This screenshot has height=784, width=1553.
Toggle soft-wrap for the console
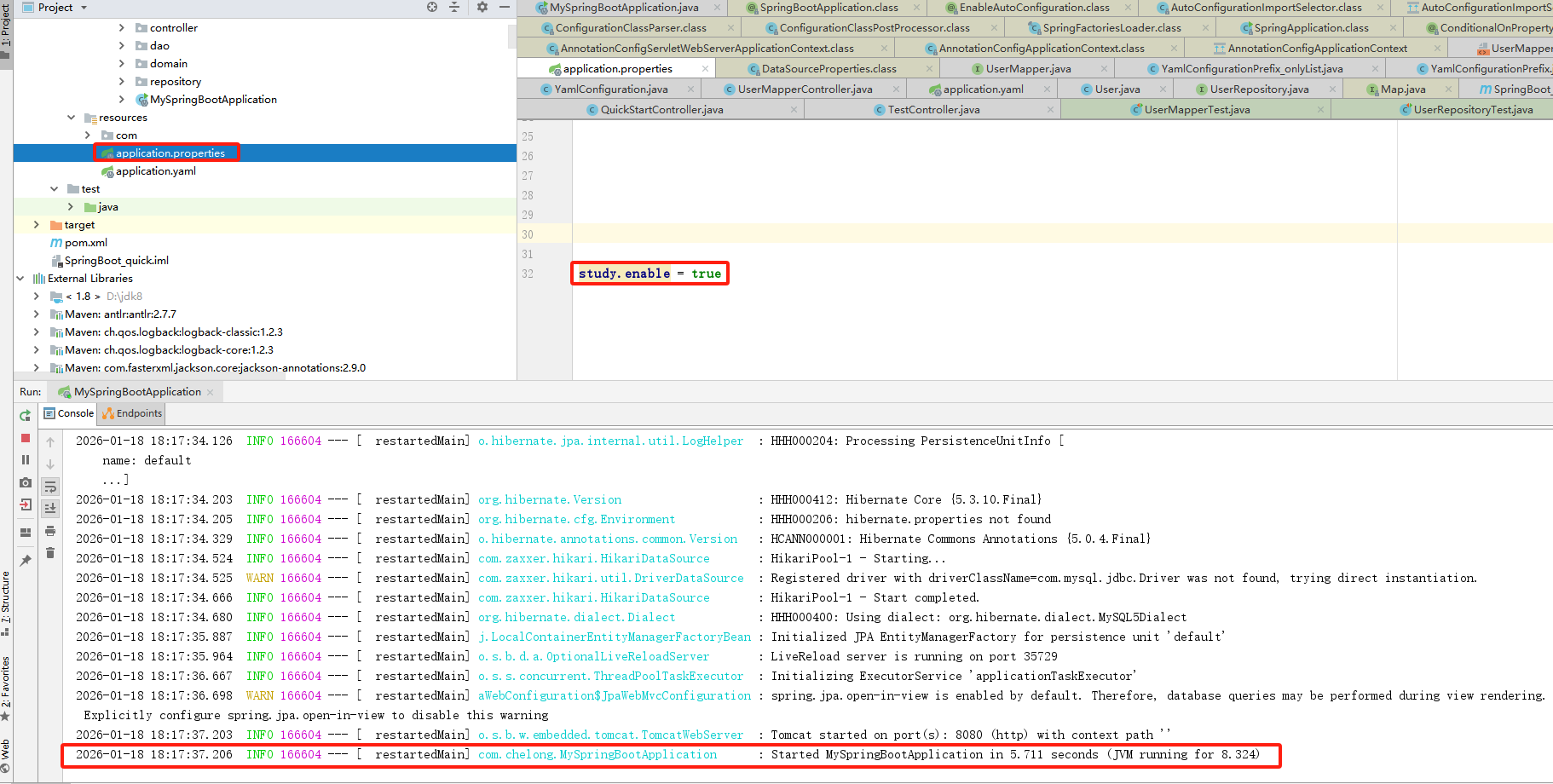point(50,487)
